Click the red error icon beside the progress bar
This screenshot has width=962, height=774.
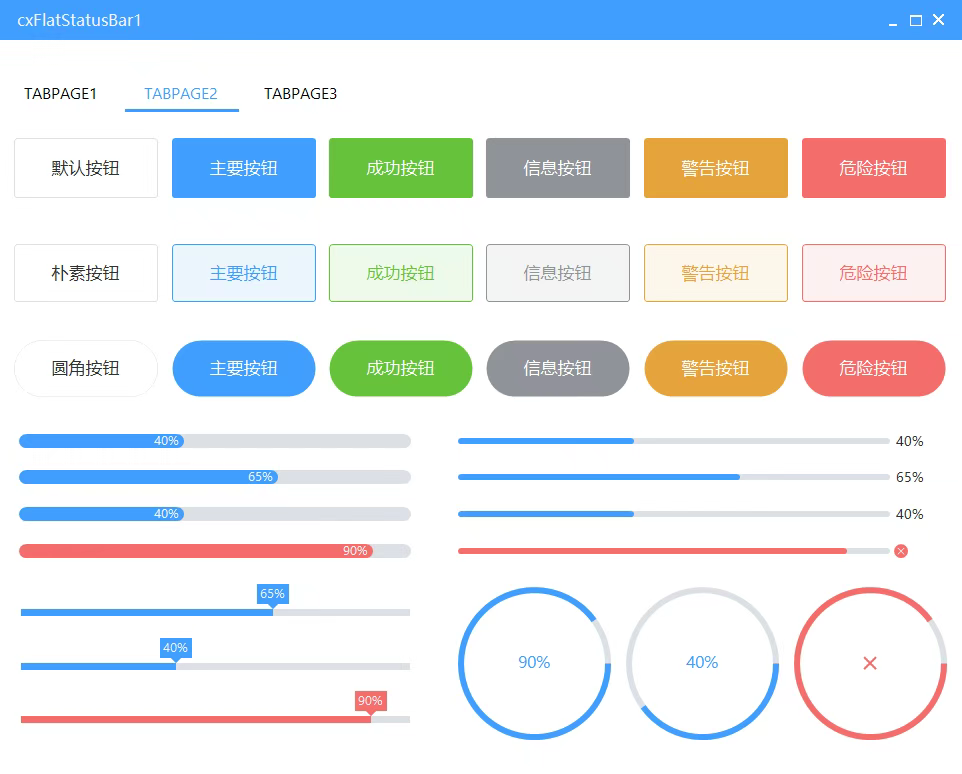coord(901,551)
